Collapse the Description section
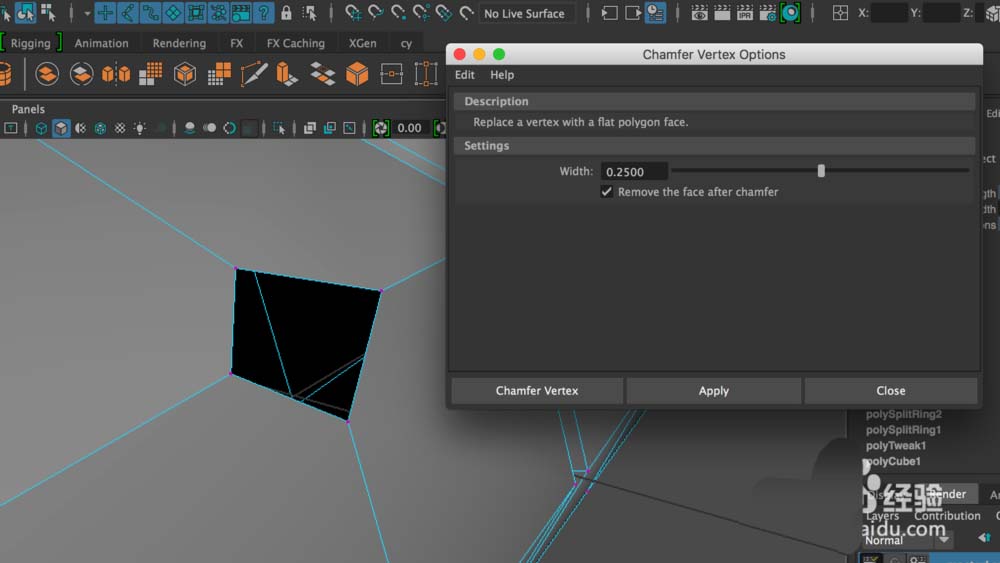This screenshot has width=1000, height=563. tap(714, 101)
